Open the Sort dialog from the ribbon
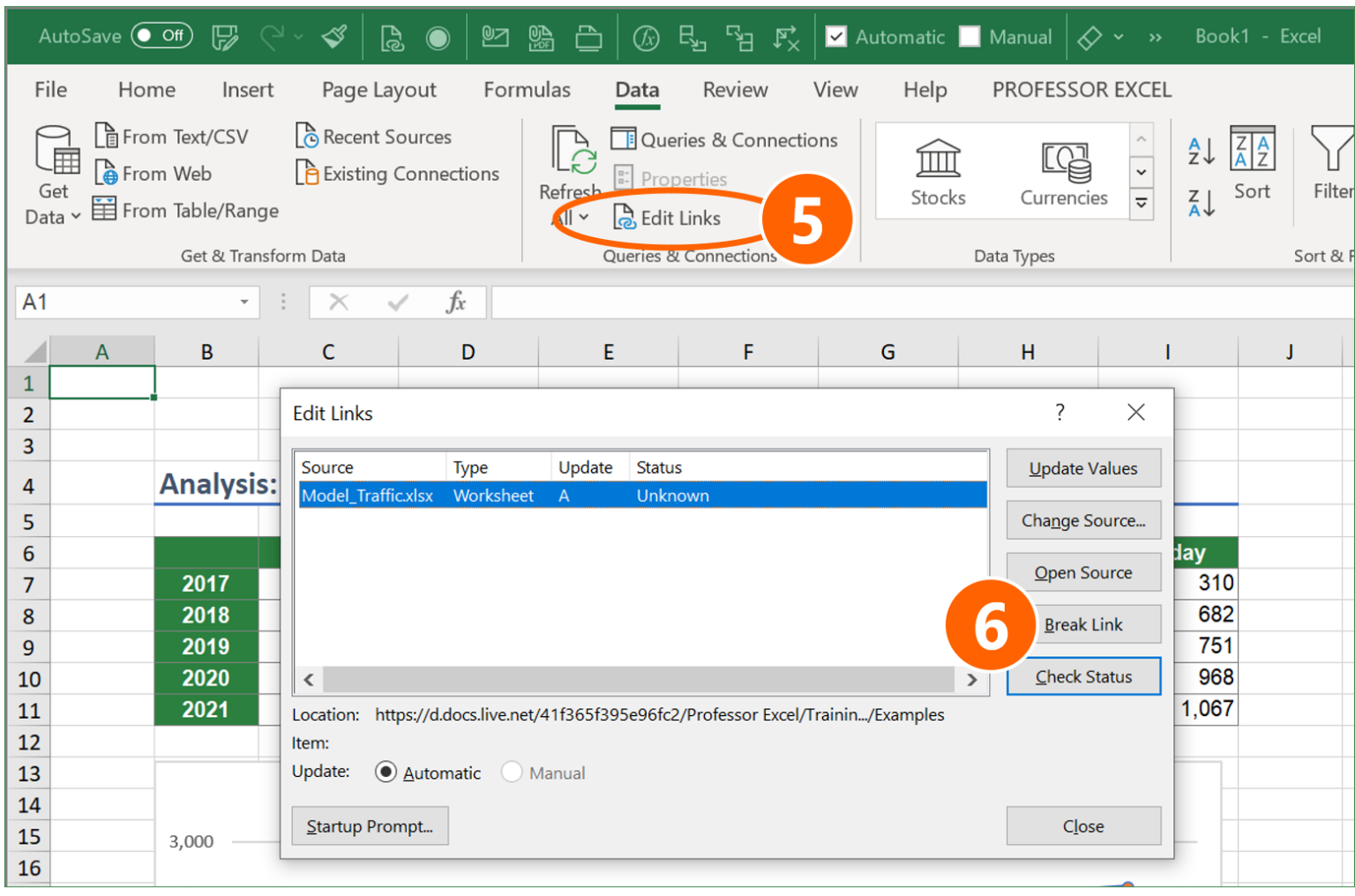 pyautogui.click(x=1253, y=168)
